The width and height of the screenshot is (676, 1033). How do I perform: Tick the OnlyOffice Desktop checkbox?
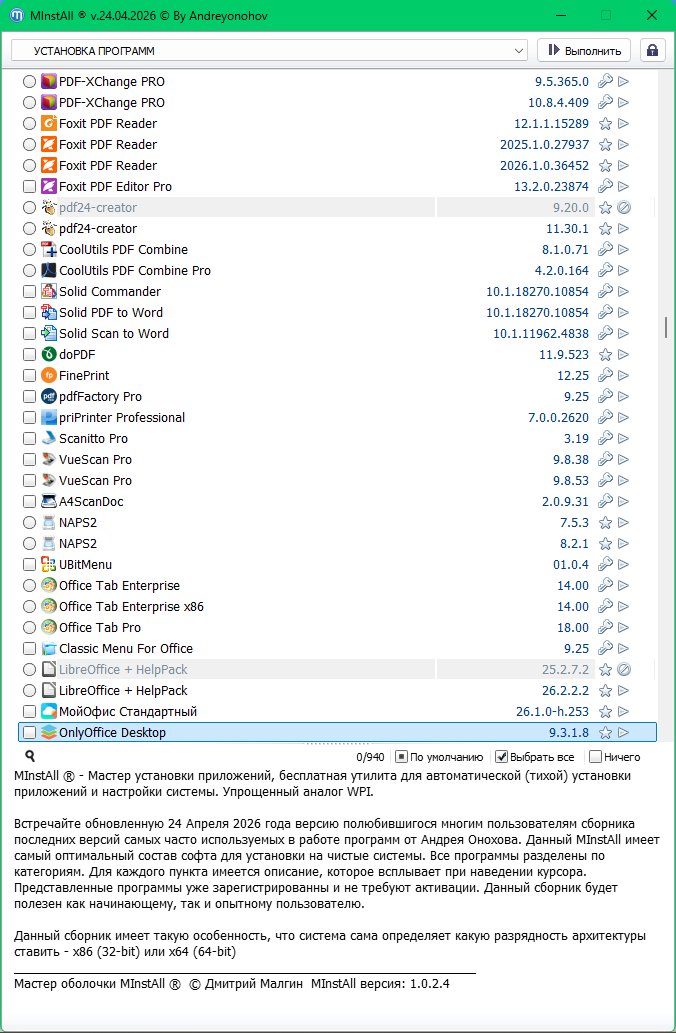pyautogui.click(x=29, y=733)
